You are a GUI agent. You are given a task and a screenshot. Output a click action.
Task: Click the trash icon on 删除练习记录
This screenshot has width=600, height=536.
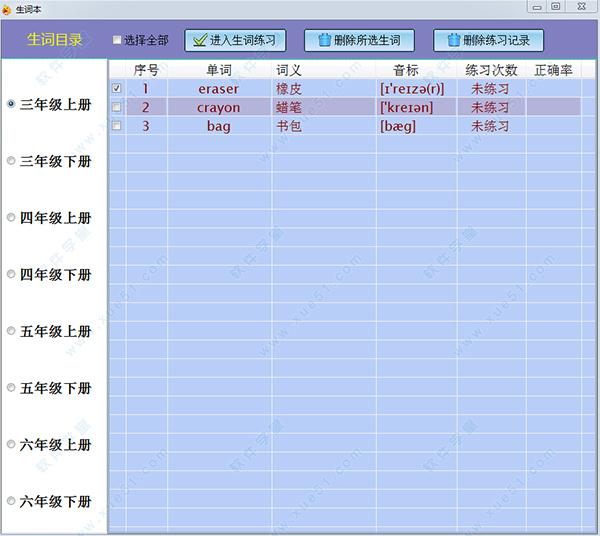[x=454, y=40]
